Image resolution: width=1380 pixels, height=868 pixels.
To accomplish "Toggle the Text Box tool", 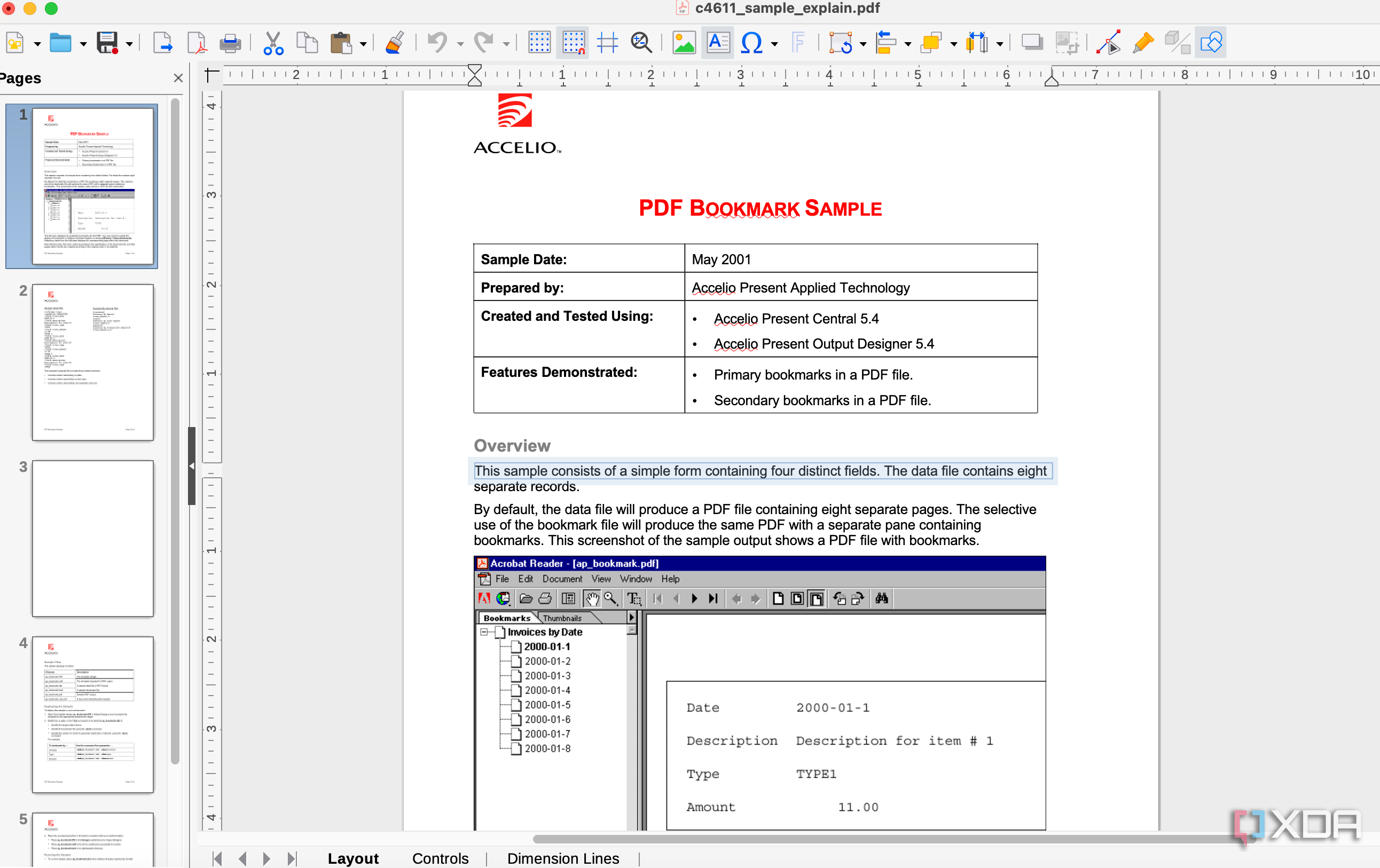I will tap(718, 43).
